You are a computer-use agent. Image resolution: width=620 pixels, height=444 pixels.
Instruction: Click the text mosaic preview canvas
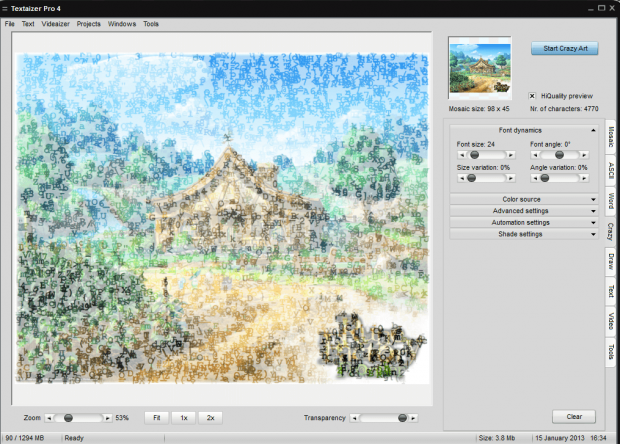[222, 218]
